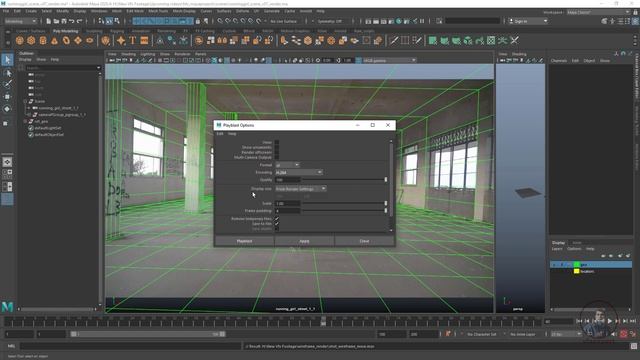
Task: Click the Apply button in Playblast Options
Action: tap(304, 241)
